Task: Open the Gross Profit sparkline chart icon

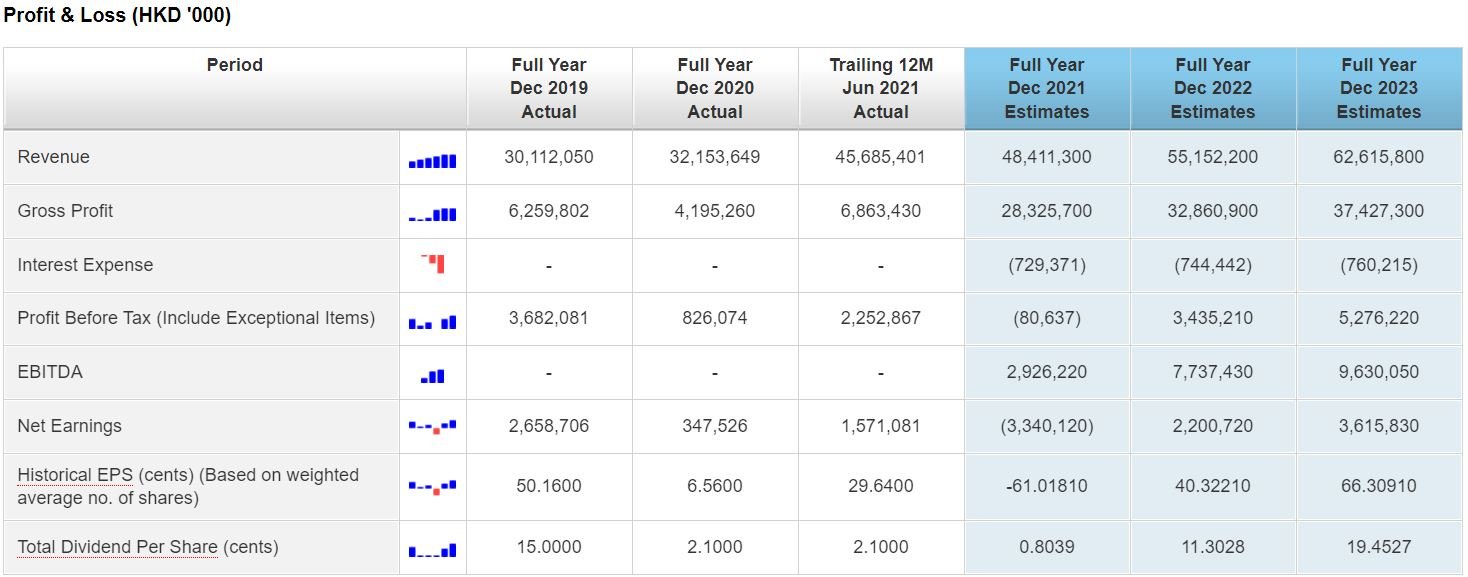Action: [x=432, y=215]
